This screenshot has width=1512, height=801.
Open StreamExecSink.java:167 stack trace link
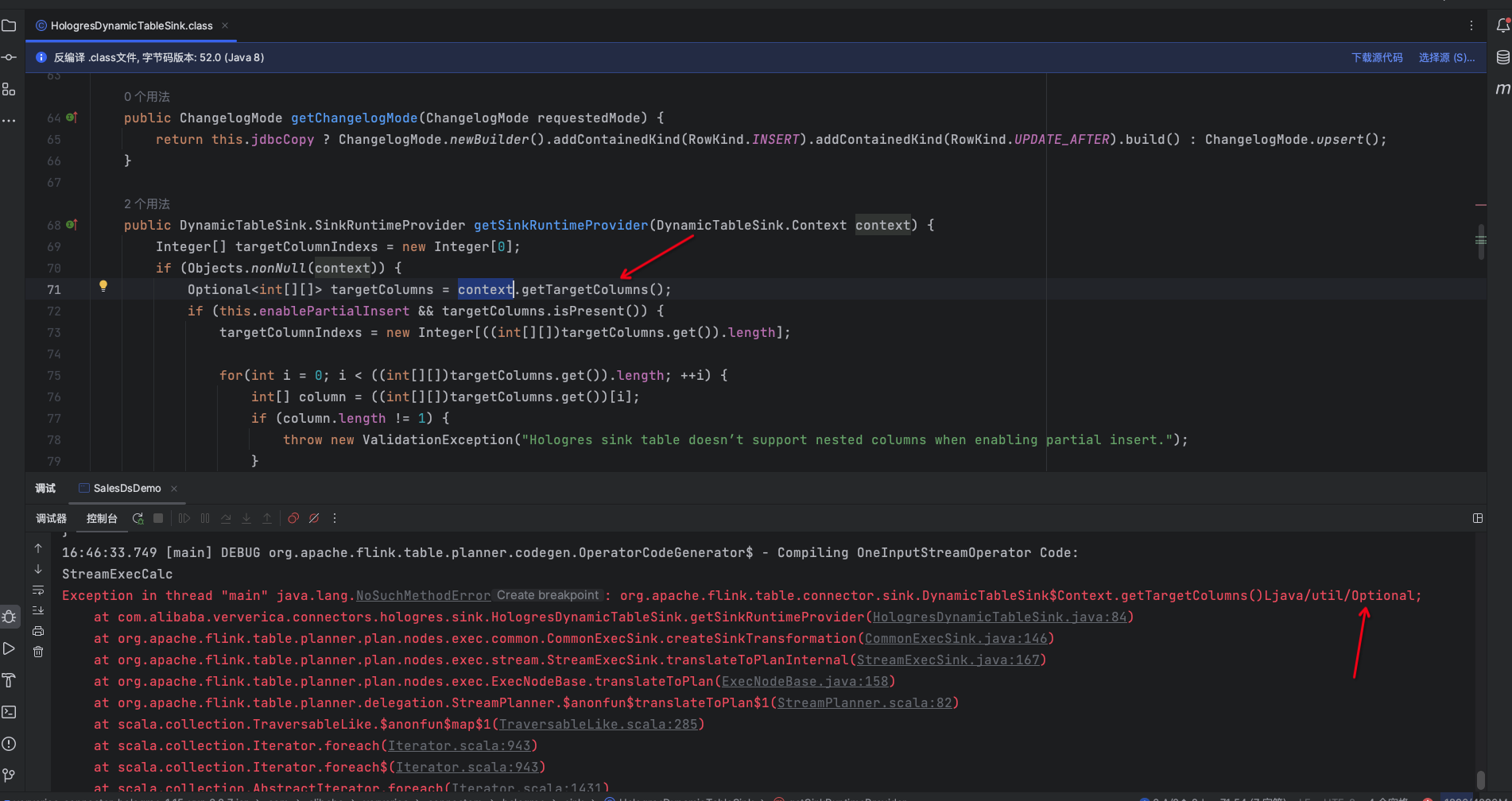(948, 660)
